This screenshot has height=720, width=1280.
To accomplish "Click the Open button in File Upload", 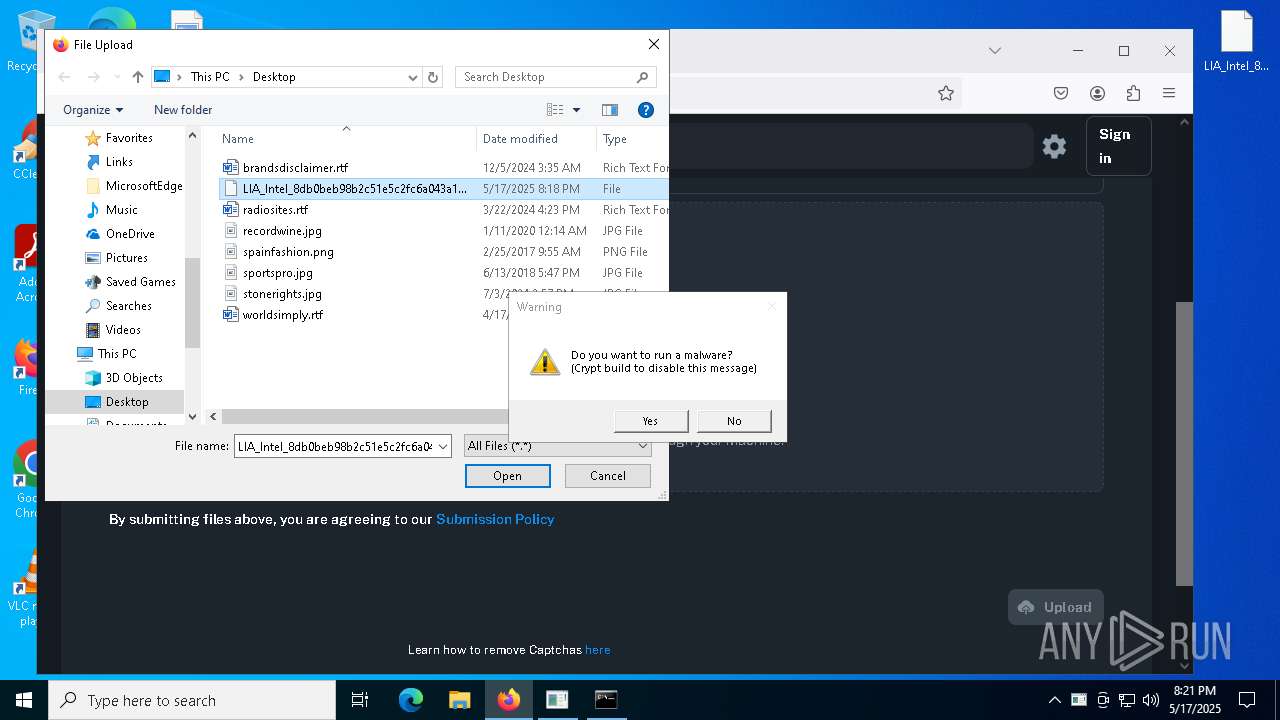I will point(507,476).
